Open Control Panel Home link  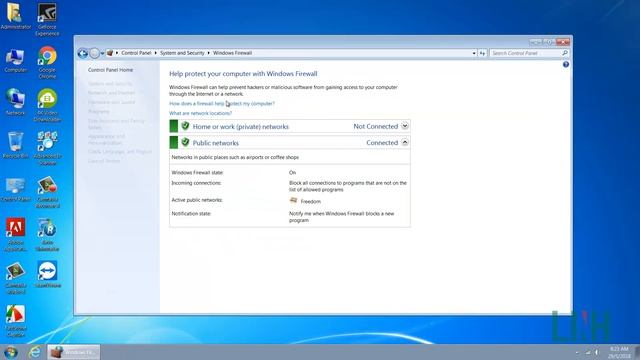pos(110,70)
